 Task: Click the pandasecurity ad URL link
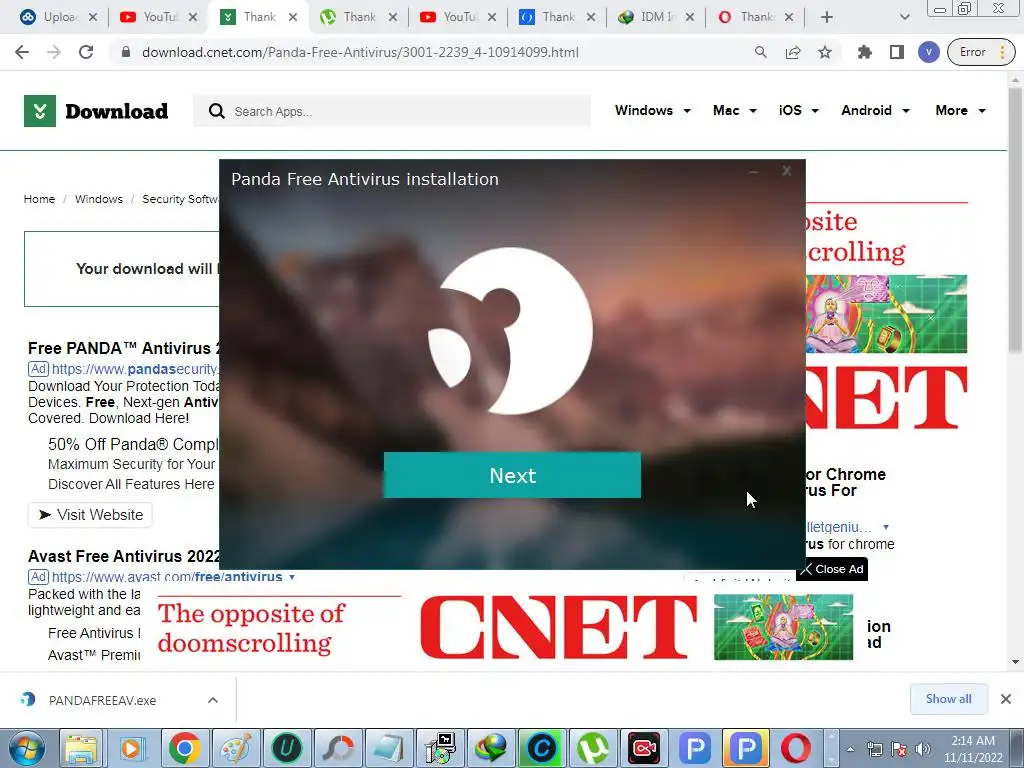(x=135, y=369)
